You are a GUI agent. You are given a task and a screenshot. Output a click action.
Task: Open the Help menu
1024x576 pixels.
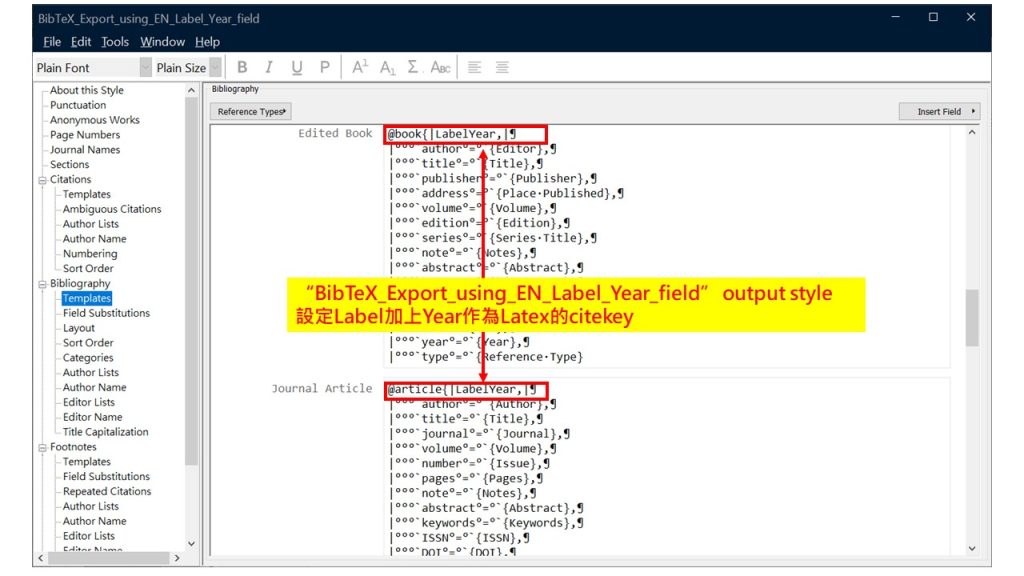point(207,42)
